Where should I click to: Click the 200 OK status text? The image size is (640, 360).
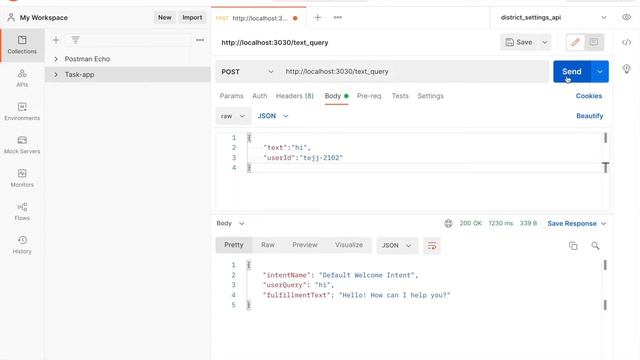tap(471, 223)
